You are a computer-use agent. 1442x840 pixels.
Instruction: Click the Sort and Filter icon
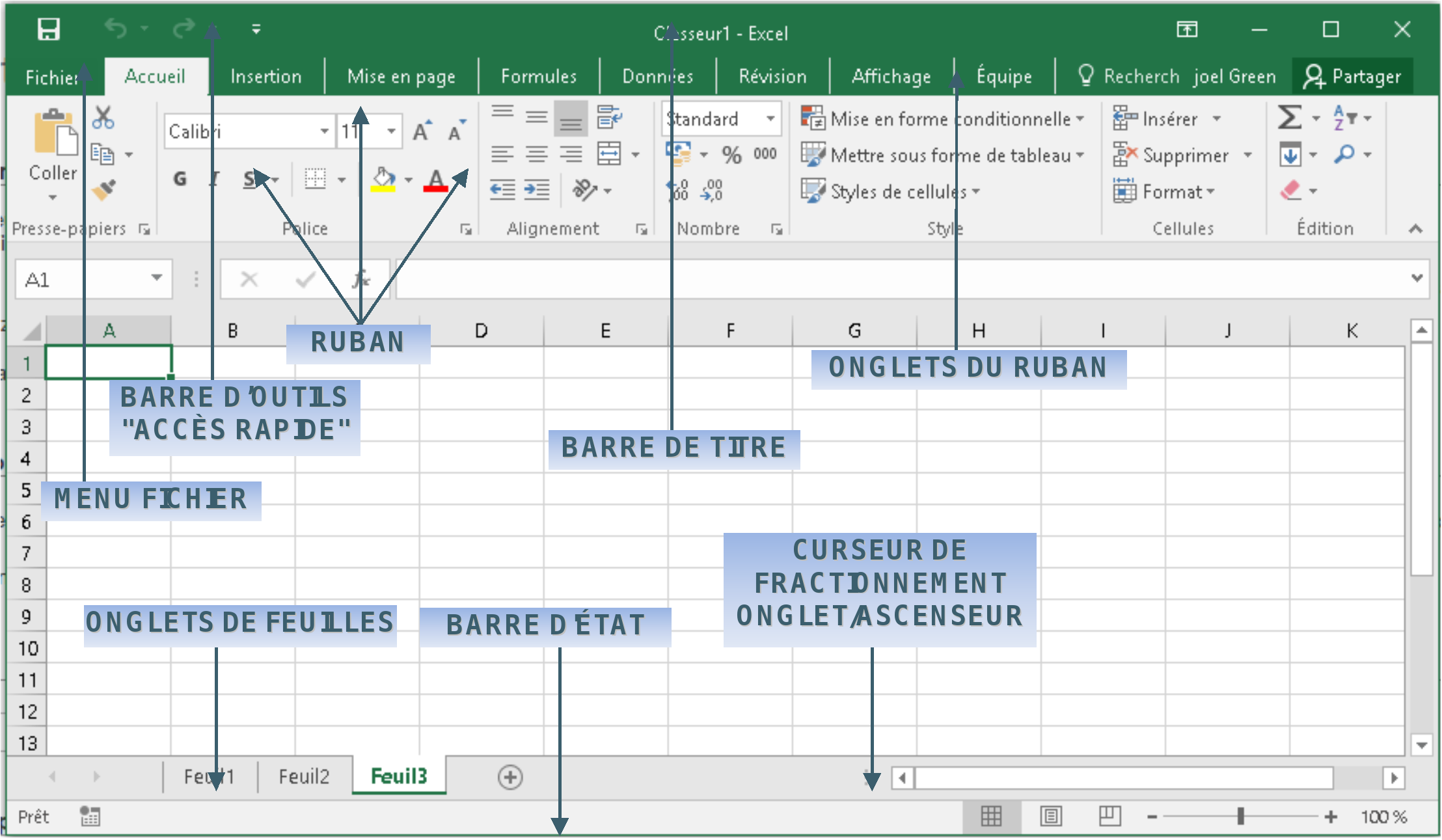coord(1344,118)
